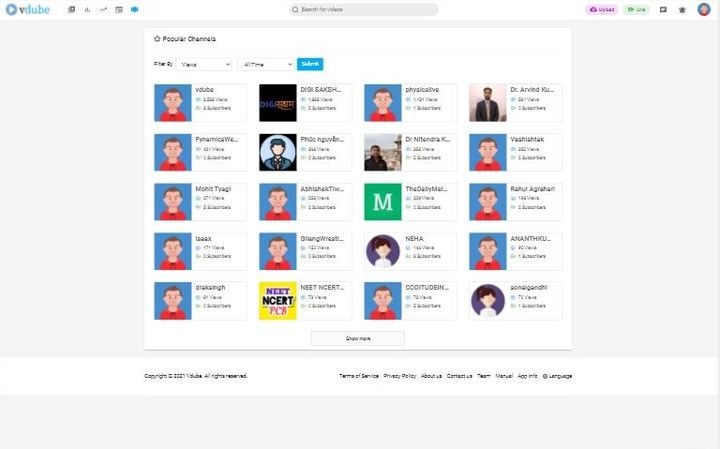
Task: Open the latest videos stack icon in header
Action: click(x=71, y=9)
